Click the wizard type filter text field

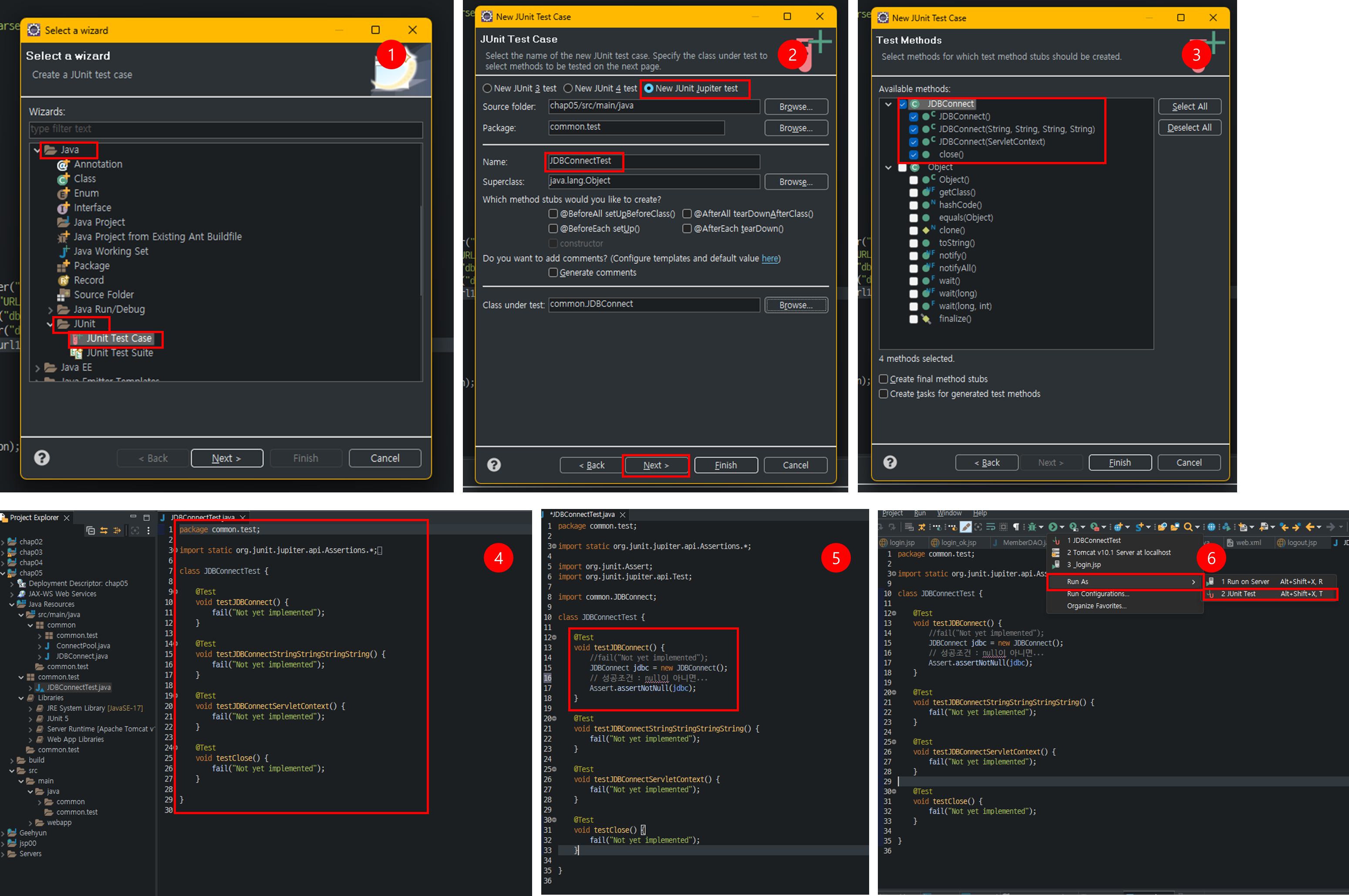tap(226, 129)
